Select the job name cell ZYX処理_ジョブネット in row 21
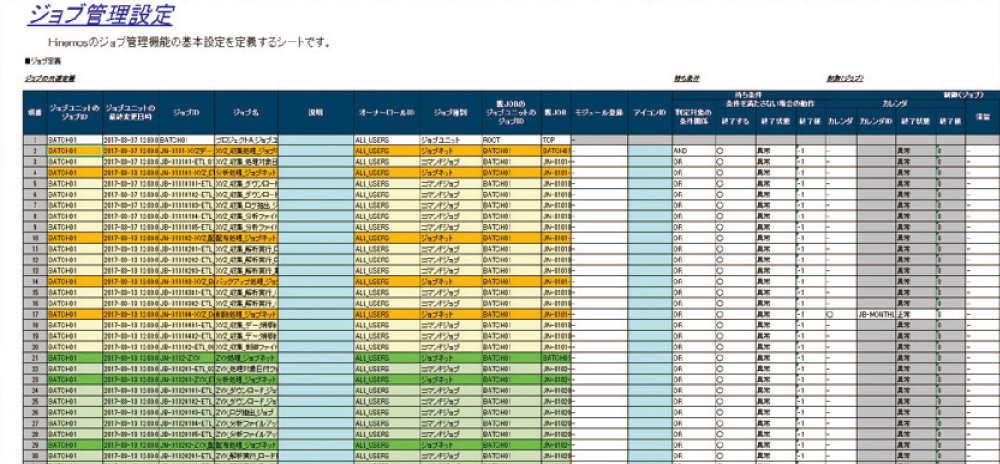Viewport: 1000px width, 464px height. pyautogui.click(x=246, y=358)
